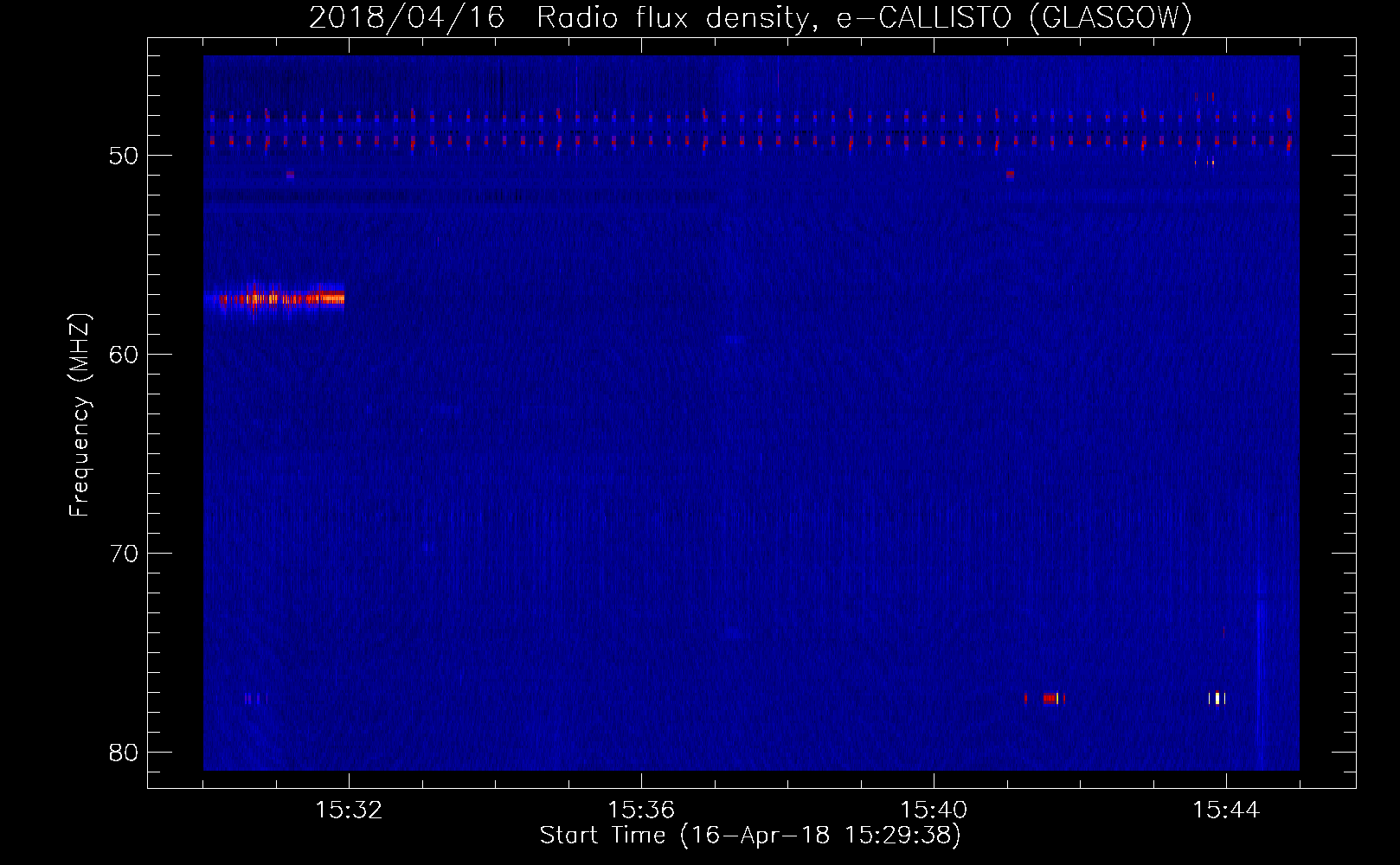
Task: Click the 15:36 time tick label
Action: tap(641, 811)
